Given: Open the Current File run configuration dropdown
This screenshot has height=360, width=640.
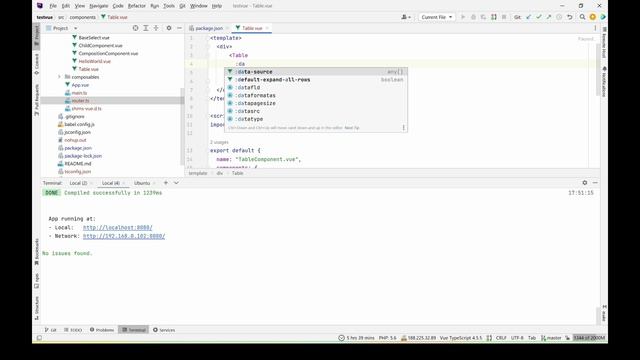Looking at the screenshot, I should pos(436,17).
